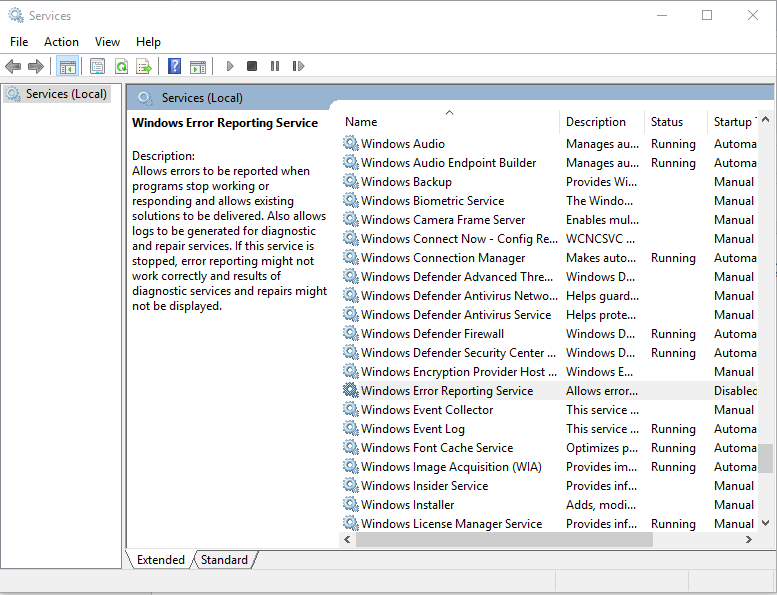Switch to the Standard tab
This screenshot has width=777, height=595.
pyautogui.click(x=224, y=560)
